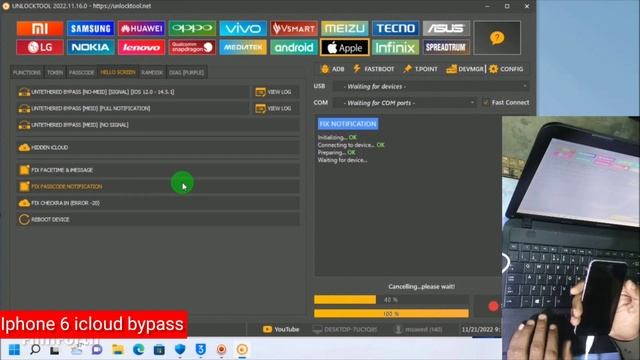The image size is (640, 360).
Task: Toggle the Fast Connect checkbox
Action: click(485, 102)
